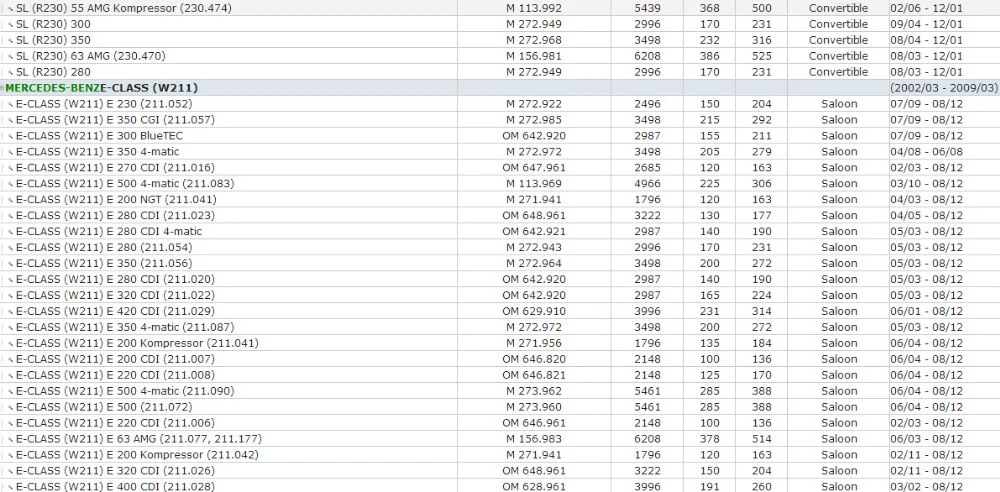The image size is (1000, 492).
Task: Click engine code OM 647.961
Action: [x=534, y=168]
